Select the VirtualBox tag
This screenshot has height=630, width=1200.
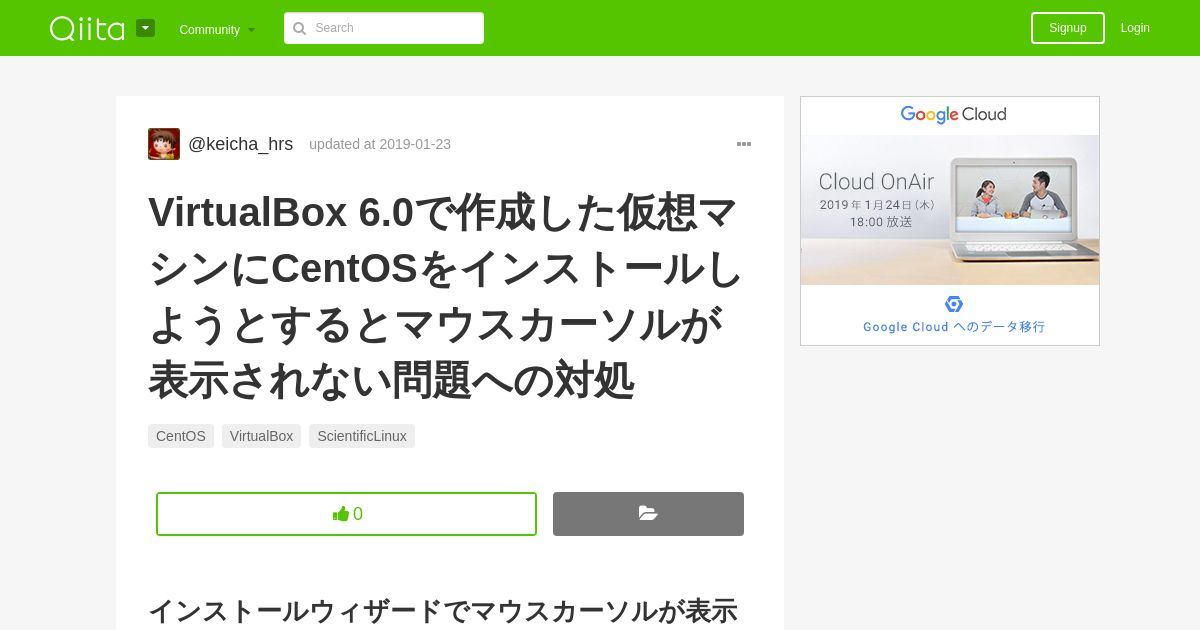pos(261,436)
